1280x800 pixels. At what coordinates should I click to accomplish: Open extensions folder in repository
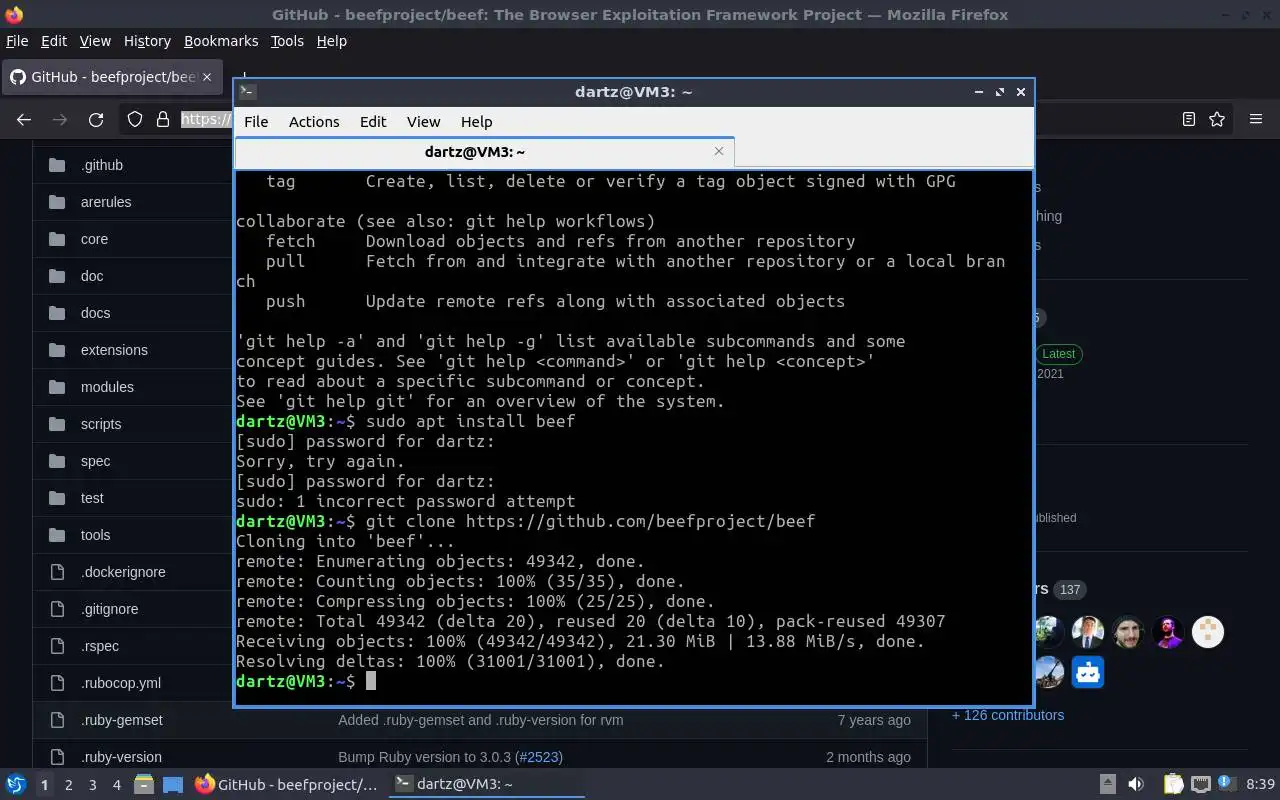[x=114, y=350]
